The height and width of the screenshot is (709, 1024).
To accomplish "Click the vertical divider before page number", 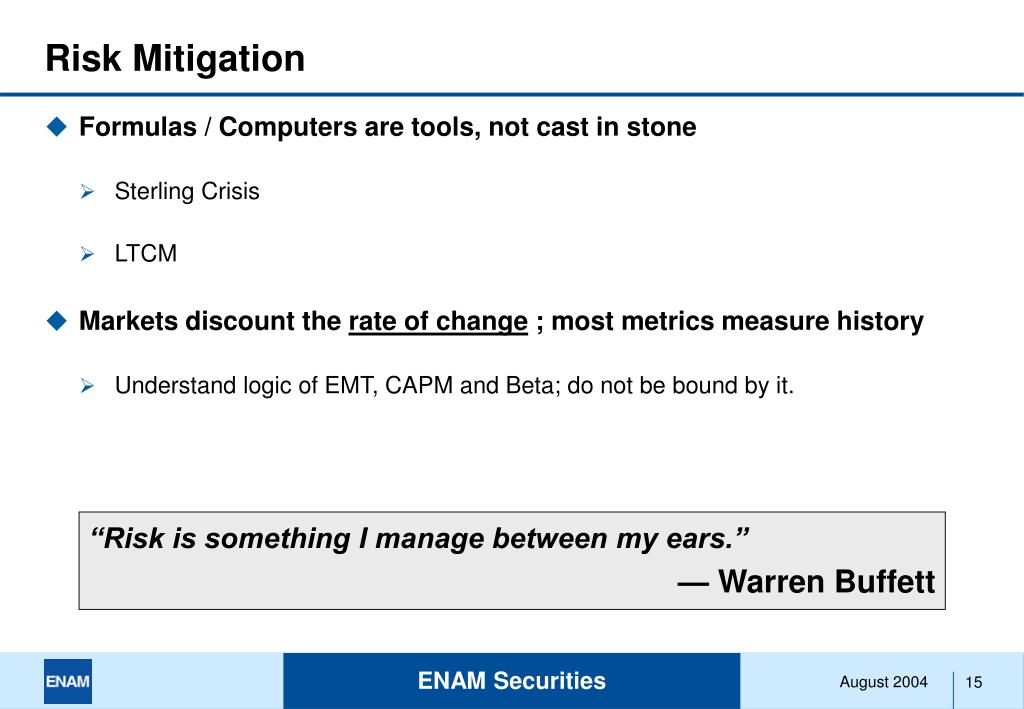I will click(953, 689).
